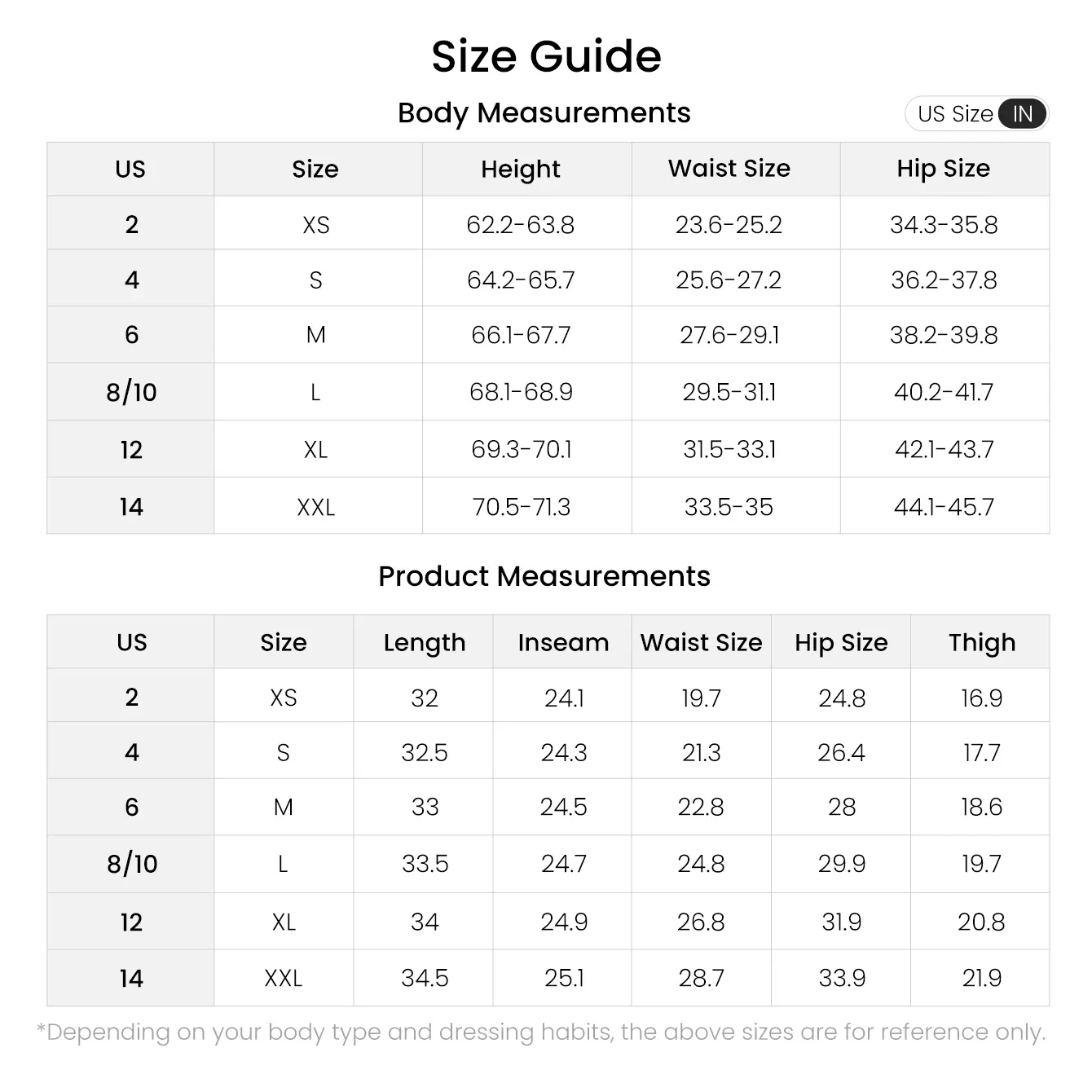Image resolution: width=1092 pixels, height=1092 pixels.
Task: Click the reference-only disclaimer note
Action: (x=541, y=1033)
